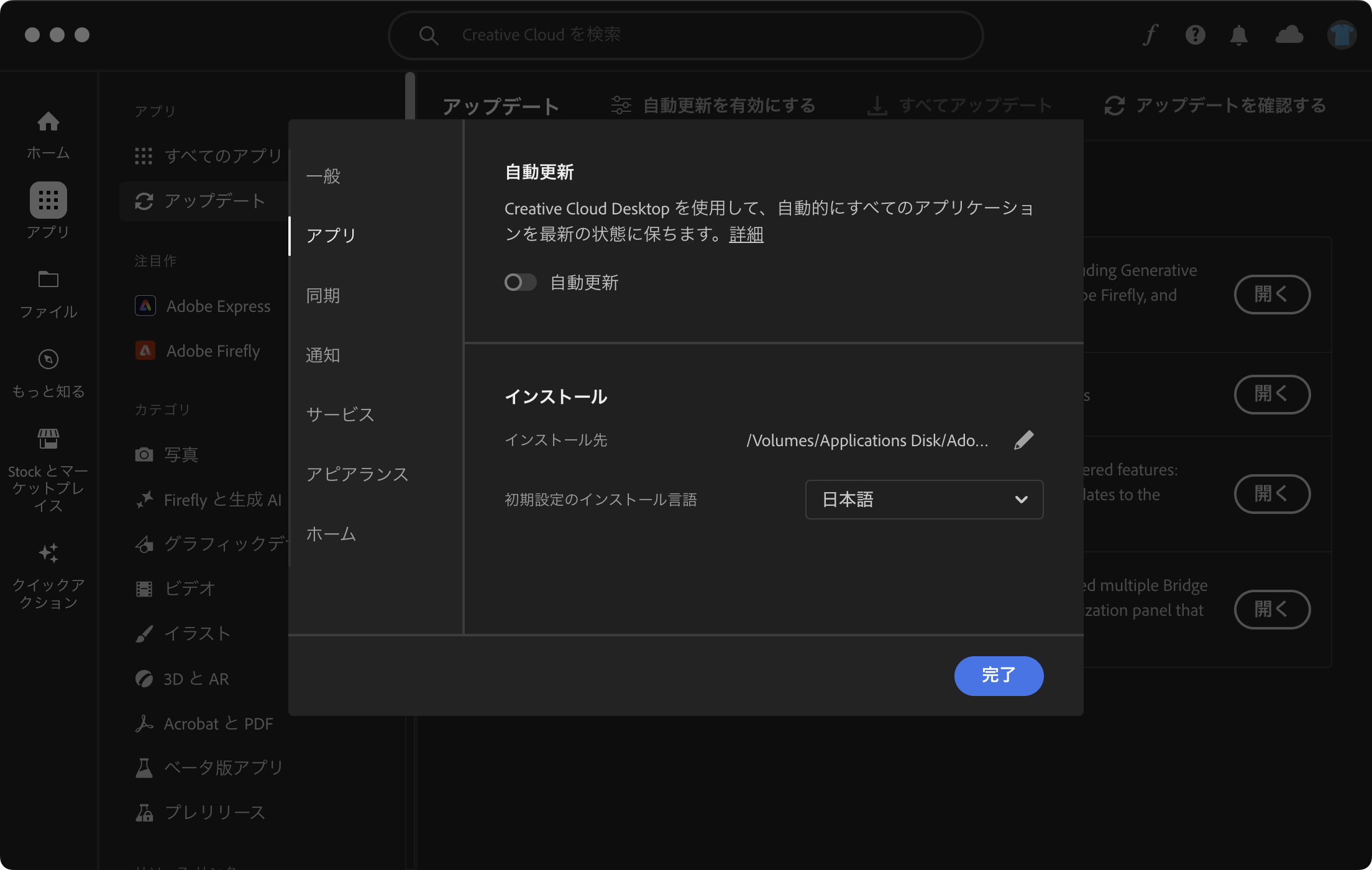Click the 完了 done button
Viewport: 1372px width, 870px height.
[999, 675]
